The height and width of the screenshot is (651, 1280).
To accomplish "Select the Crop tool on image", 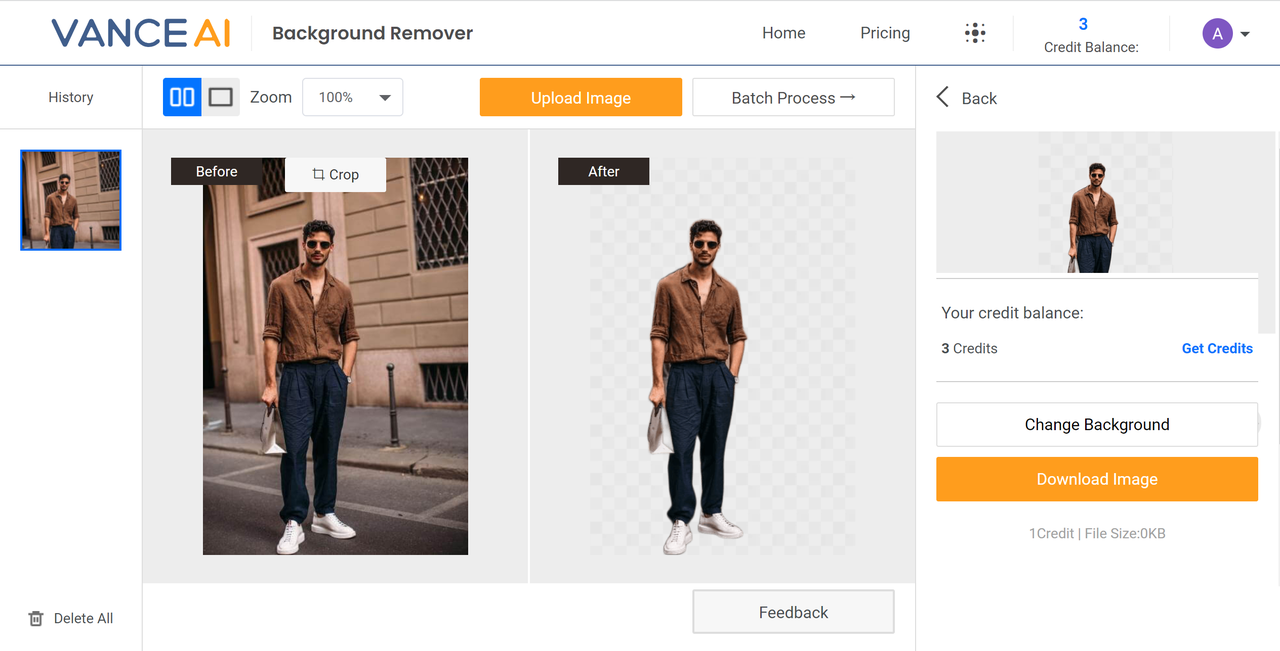I will tap(334, 174).
